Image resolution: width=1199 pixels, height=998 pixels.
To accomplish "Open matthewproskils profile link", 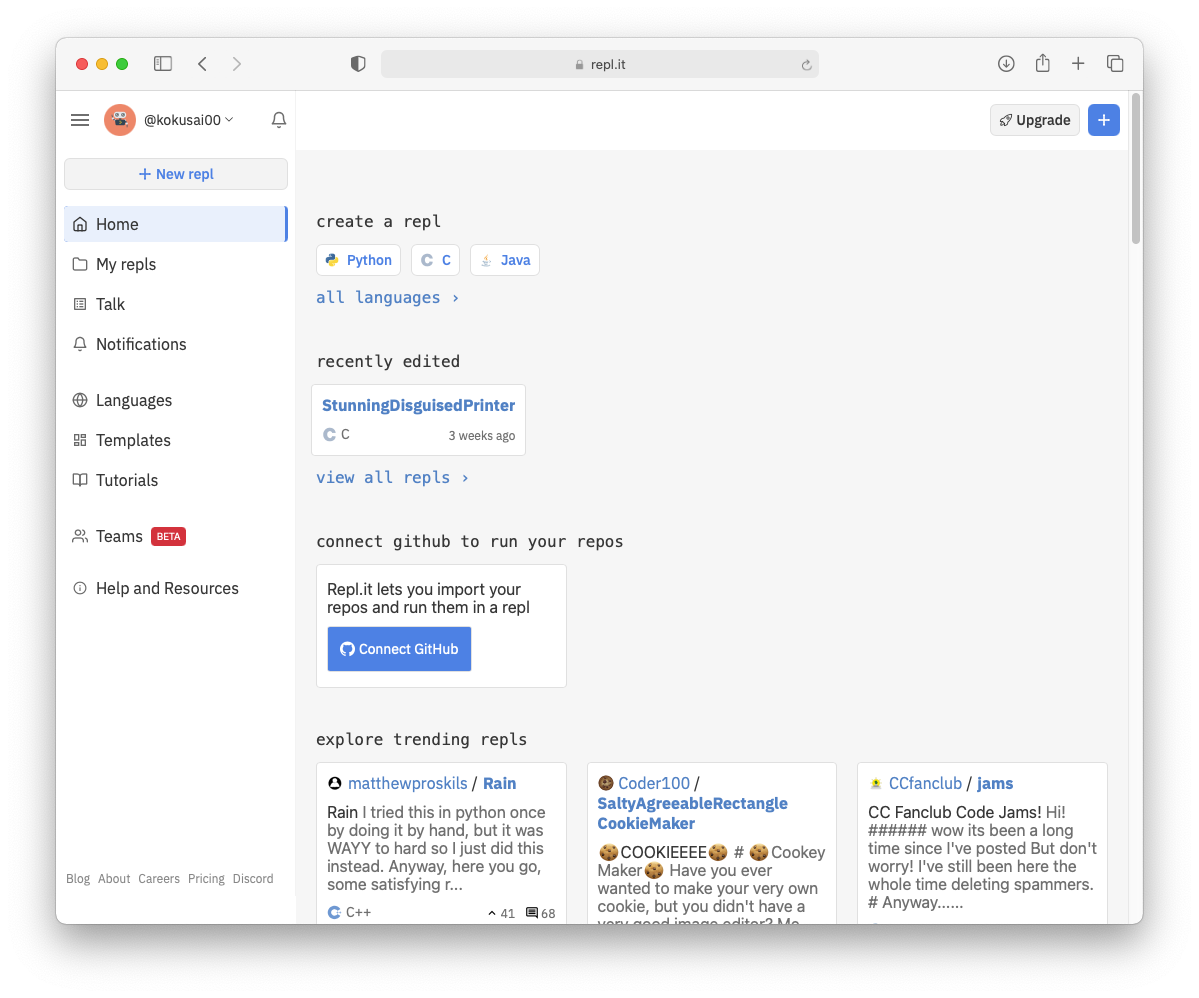I will (408, 783).
